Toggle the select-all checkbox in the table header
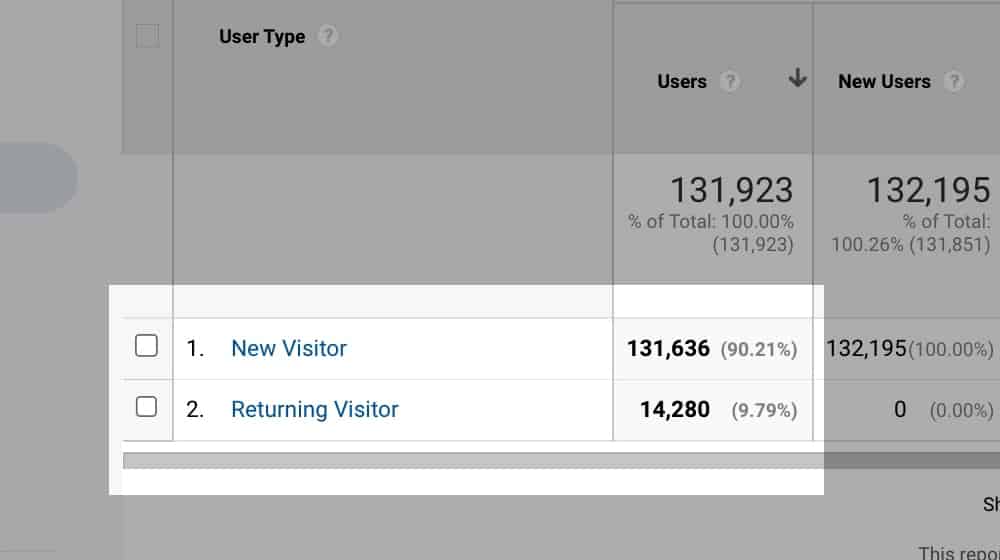 click(x=147, y=36)
